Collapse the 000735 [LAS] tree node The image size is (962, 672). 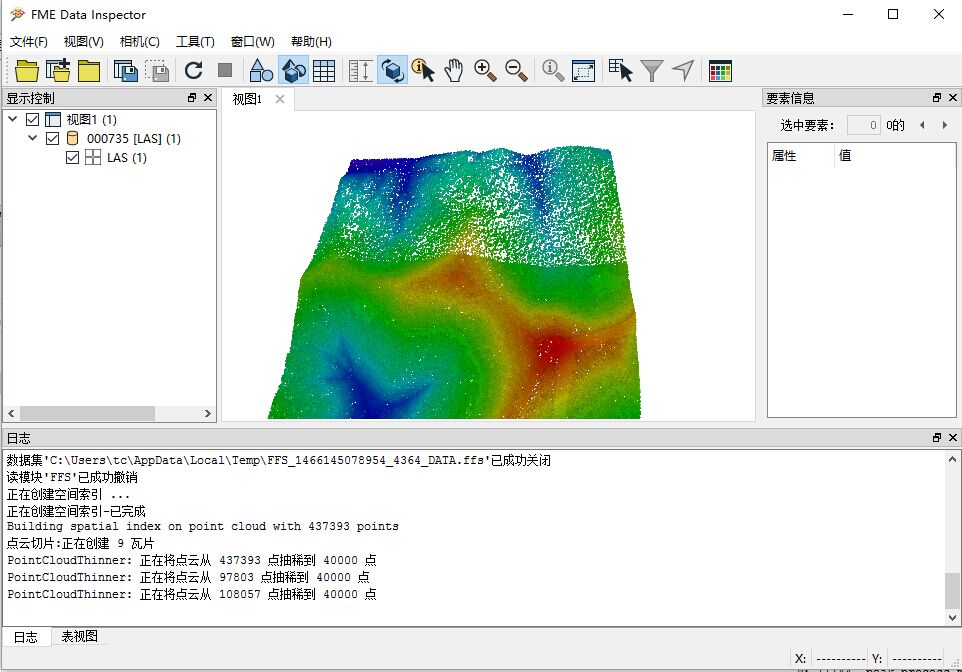[33, 138]
